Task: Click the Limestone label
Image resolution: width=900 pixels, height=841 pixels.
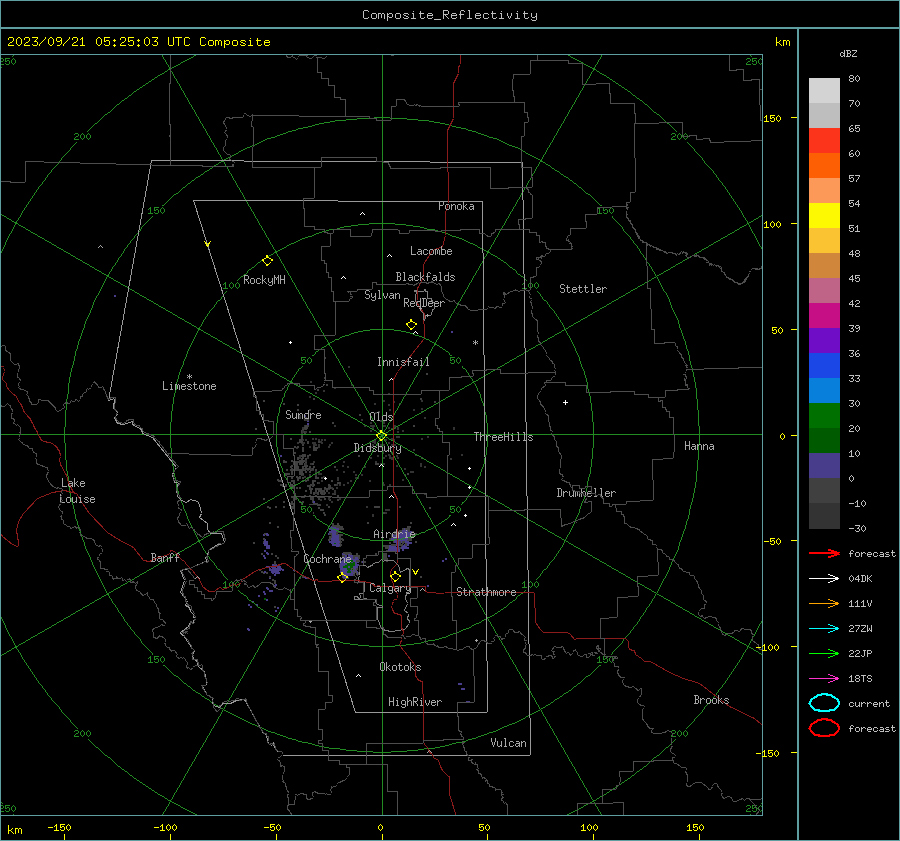Action: 189,386
